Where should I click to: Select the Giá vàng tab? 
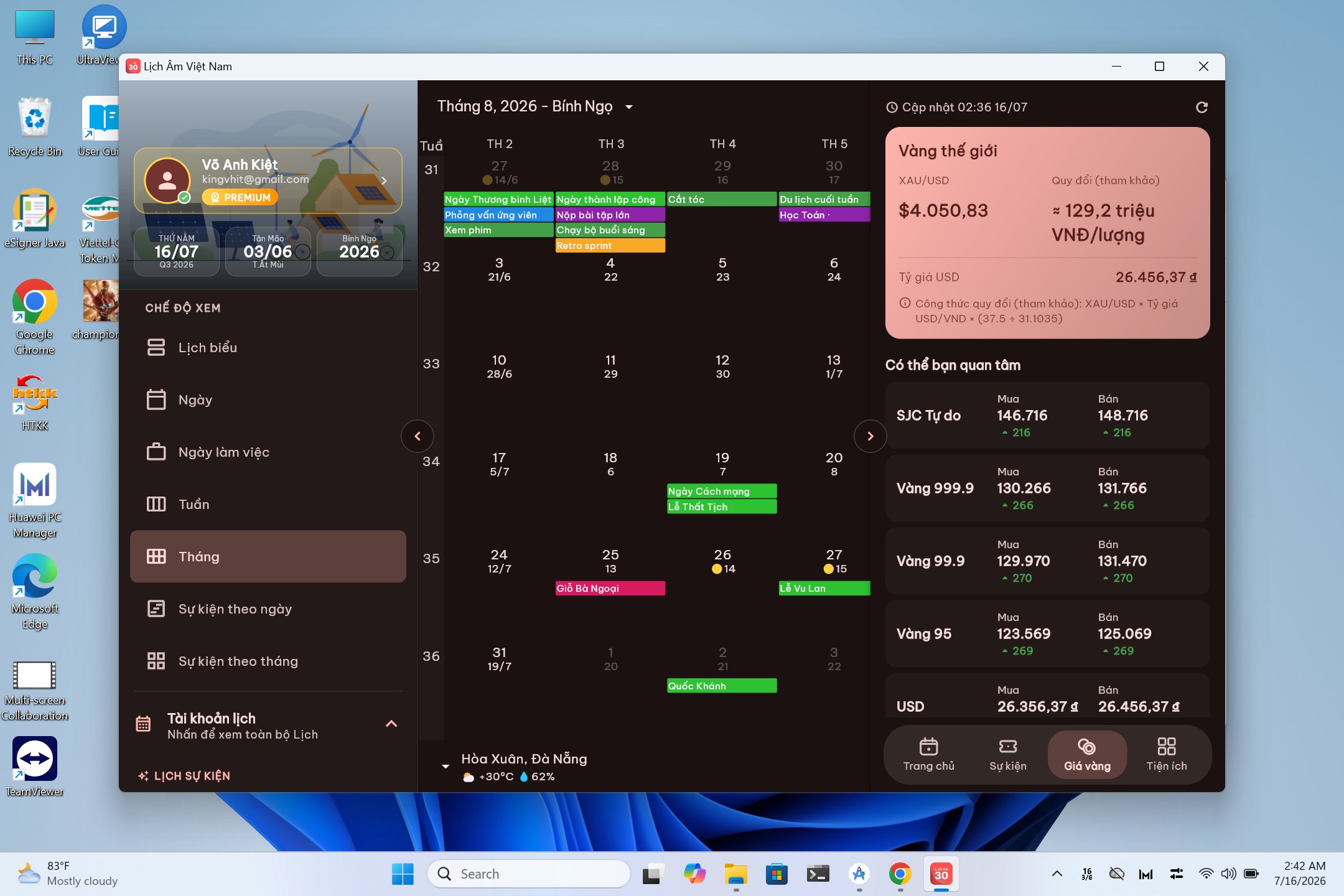(1087, 755)
